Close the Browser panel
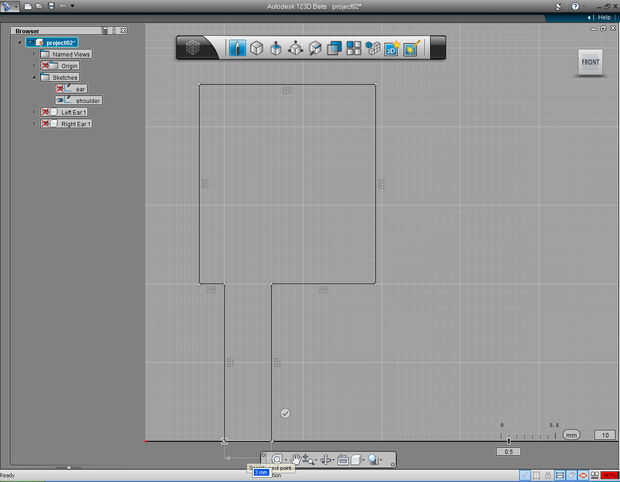Image resolution: width=620 pixels, height=482 pixels. (x=124, y=30)
